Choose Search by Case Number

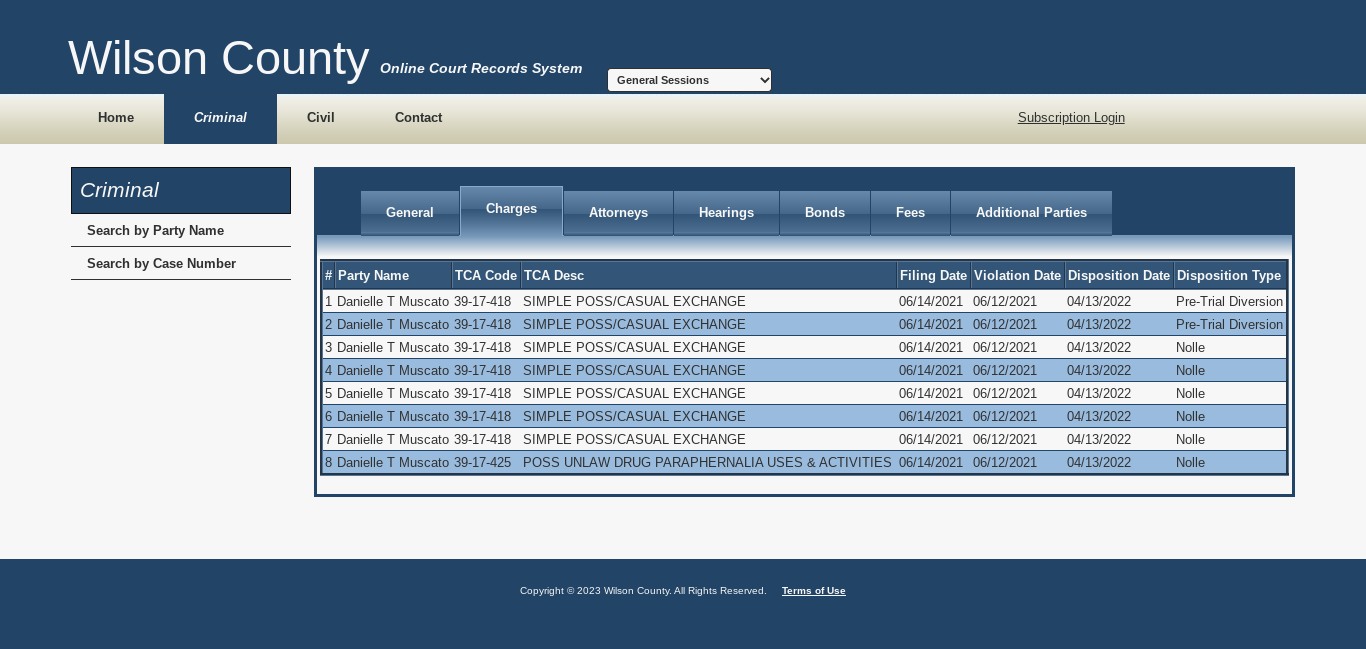tap(181, 264)
